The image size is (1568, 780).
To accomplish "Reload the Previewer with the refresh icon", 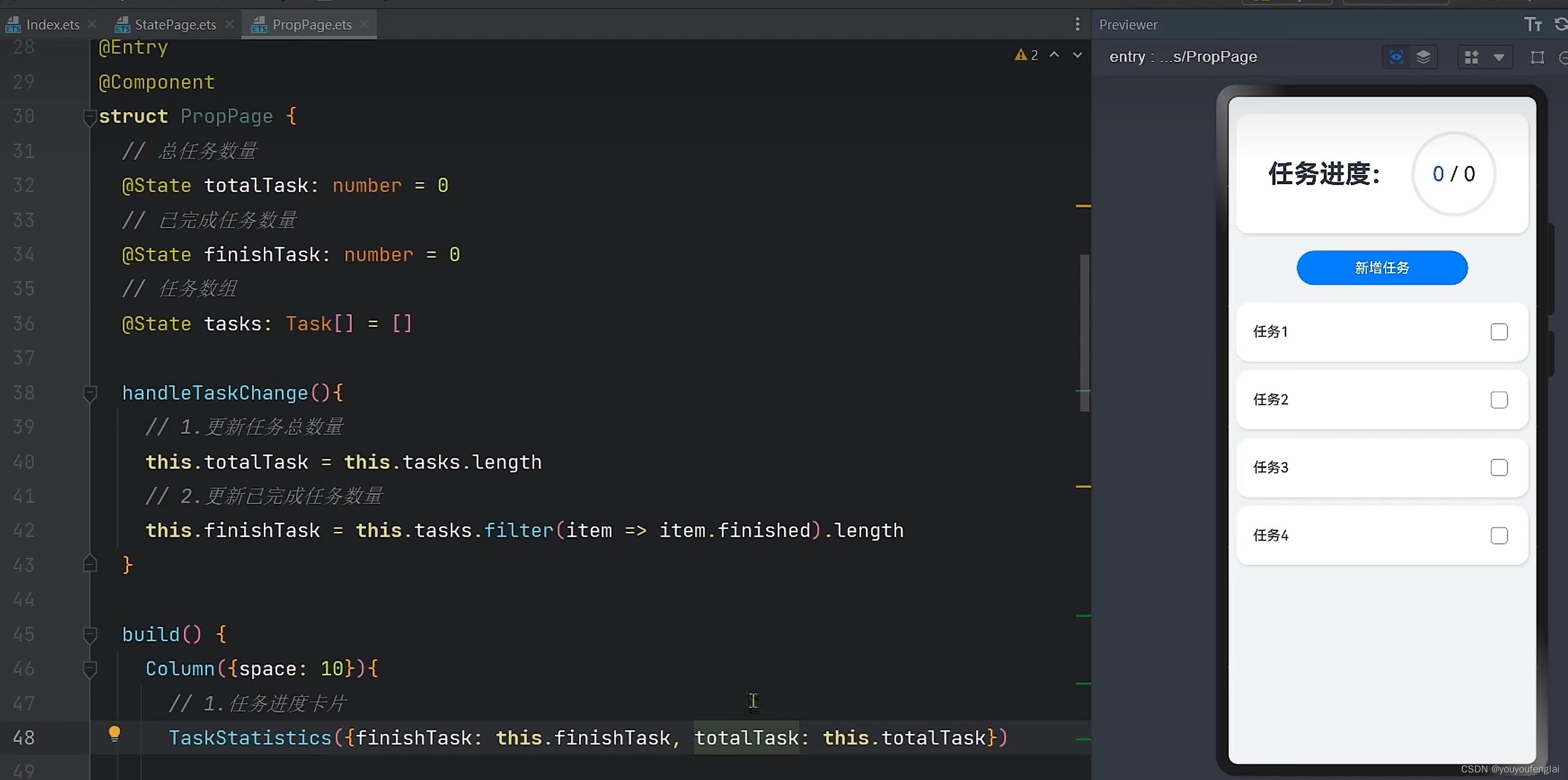I will (1562, 24).
